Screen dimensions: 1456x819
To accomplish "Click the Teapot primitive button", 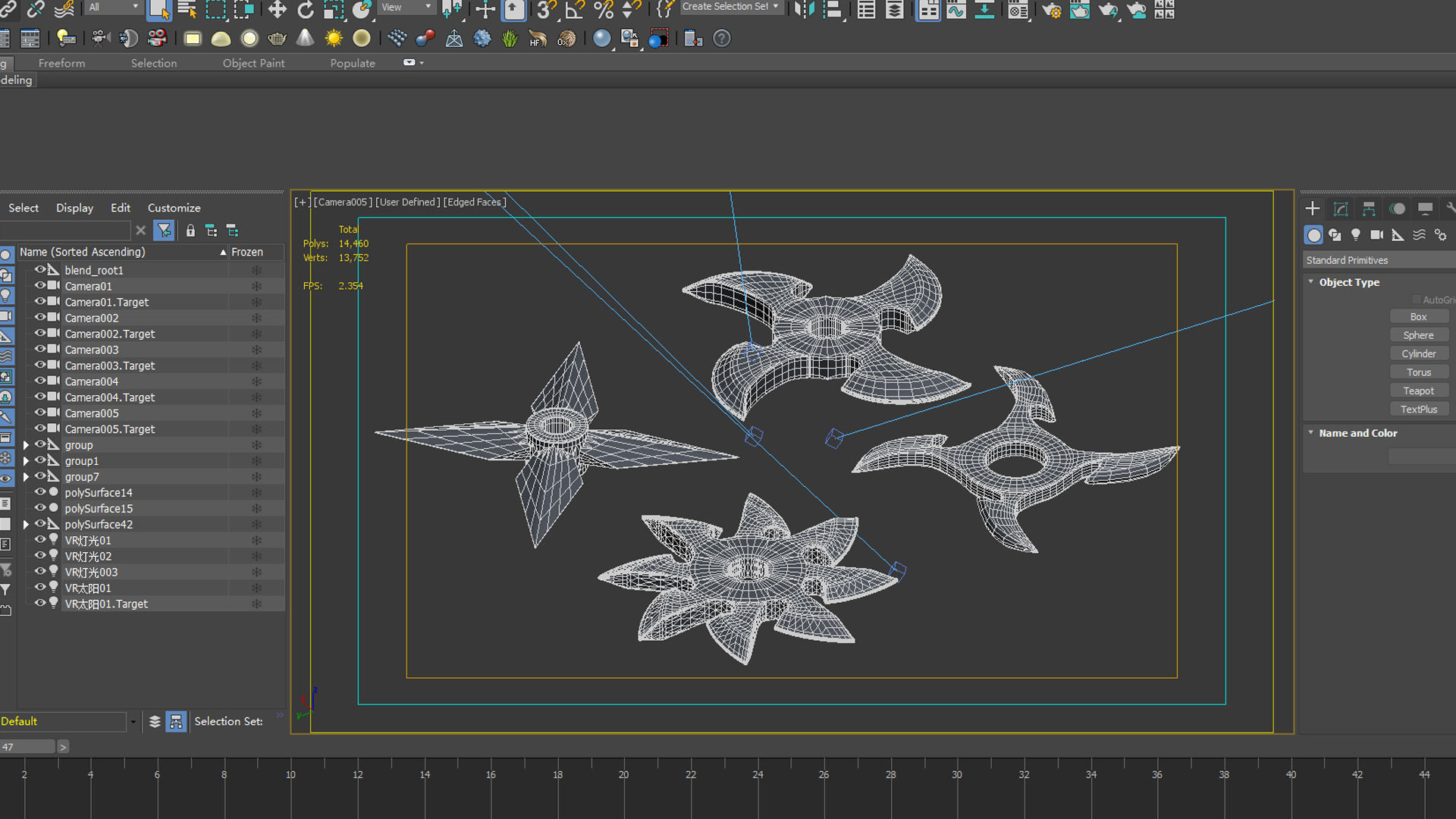I will point(1417,391).
